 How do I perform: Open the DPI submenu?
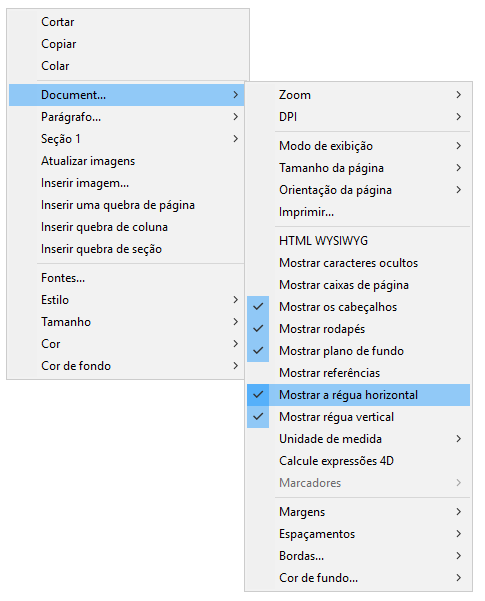[358, 117]
